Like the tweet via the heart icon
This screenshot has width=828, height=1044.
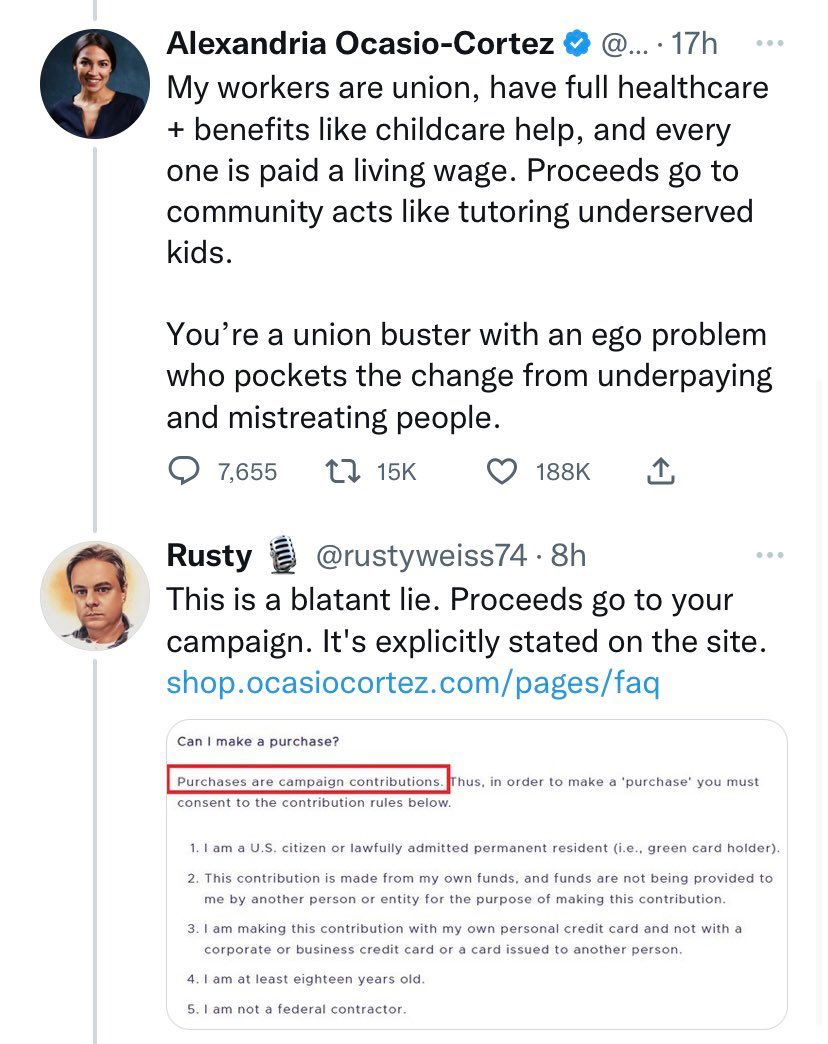tap(501, 470)
